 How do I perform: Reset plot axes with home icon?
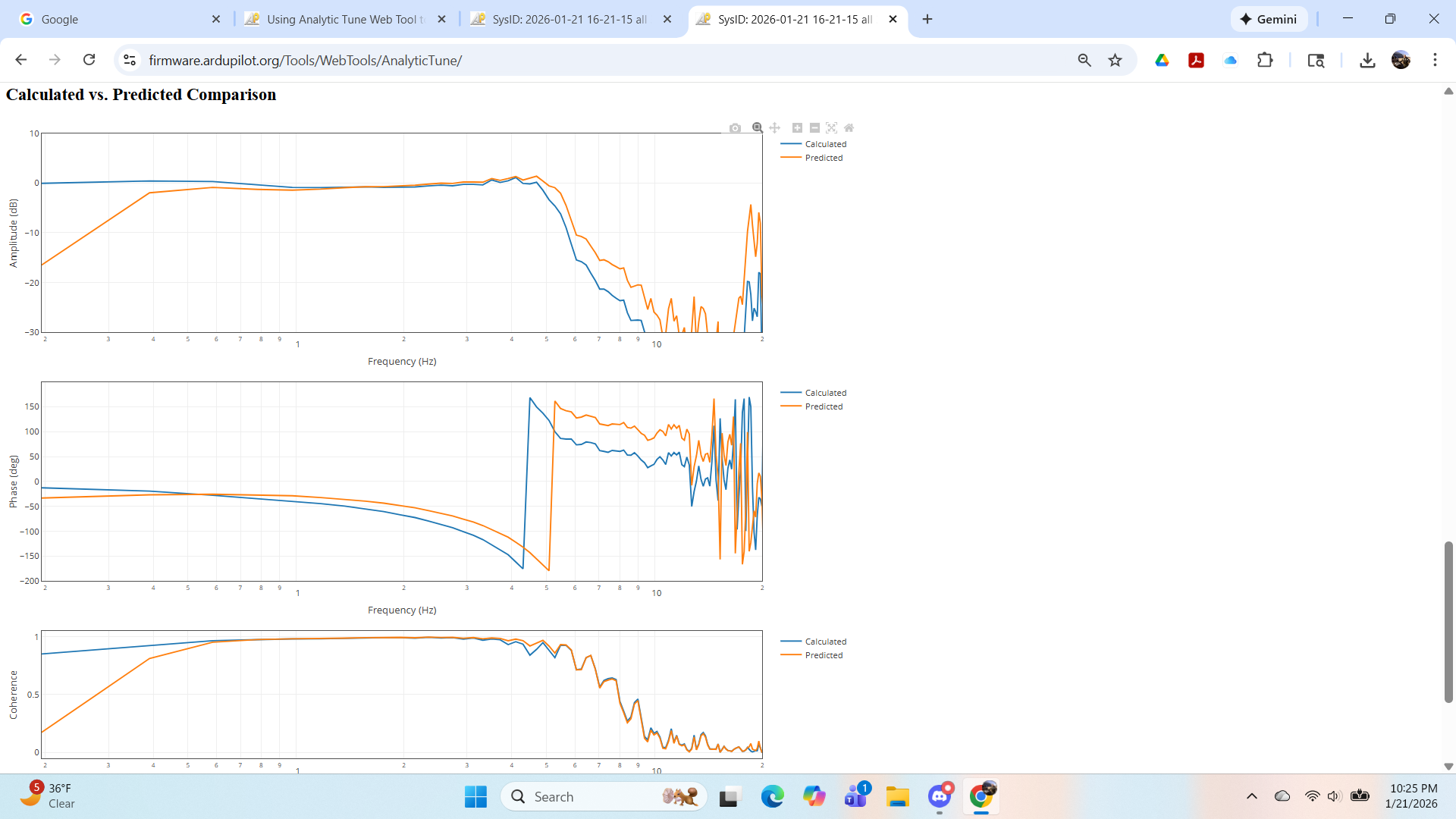pos(849,128)
